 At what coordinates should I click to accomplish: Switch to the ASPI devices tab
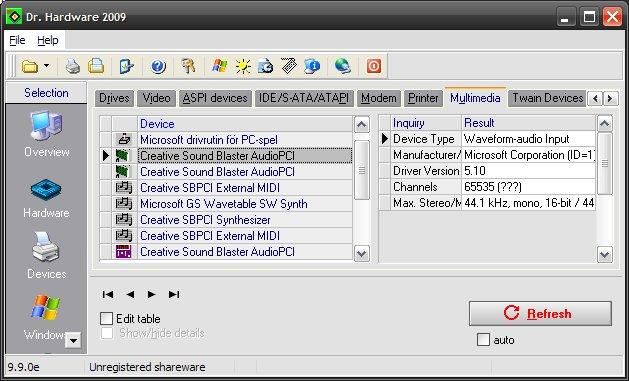[215, 98]
